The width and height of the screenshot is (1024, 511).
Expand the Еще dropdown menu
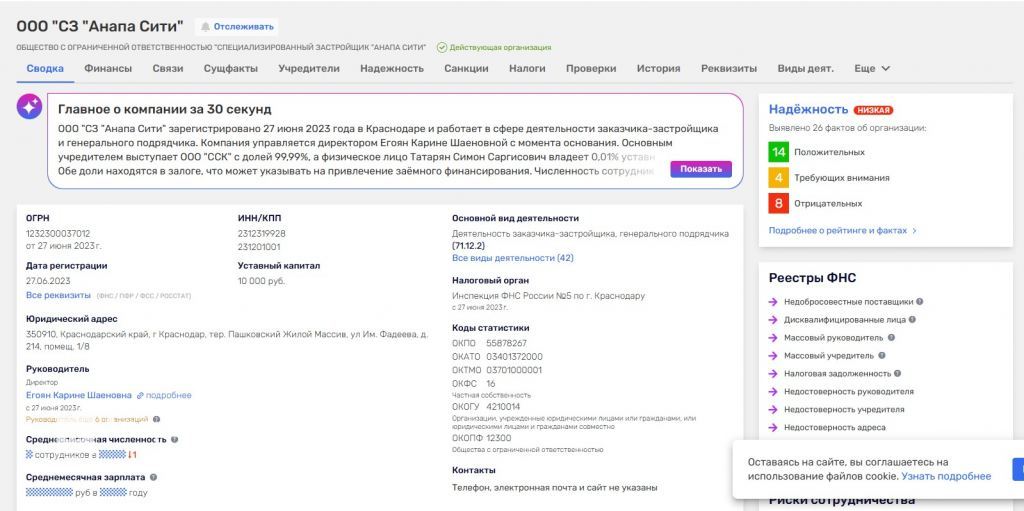(x=872, y=69)
